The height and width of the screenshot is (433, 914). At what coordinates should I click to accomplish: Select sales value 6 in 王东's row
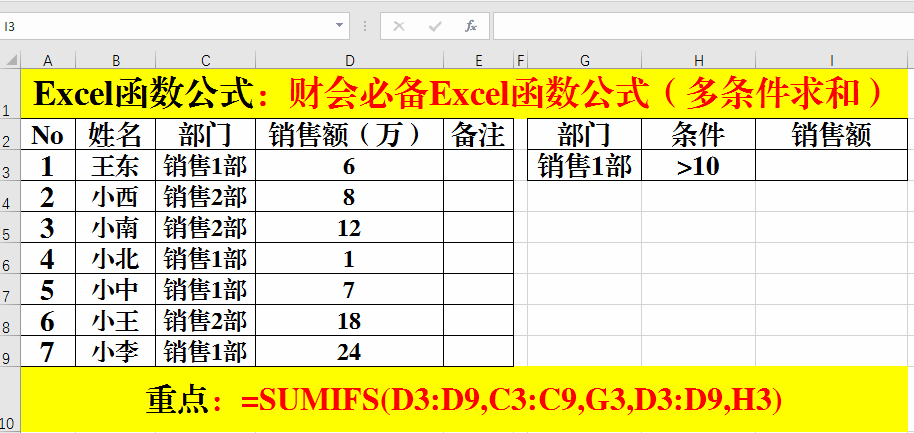click(x=349, y=166)
